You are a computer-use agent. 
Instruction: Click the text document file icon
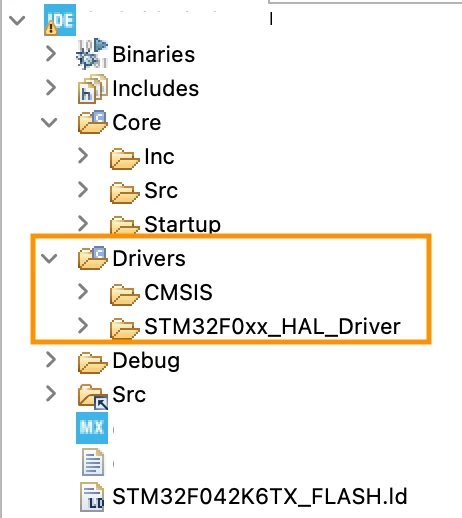pyautogui.click(x=93, y=462)
